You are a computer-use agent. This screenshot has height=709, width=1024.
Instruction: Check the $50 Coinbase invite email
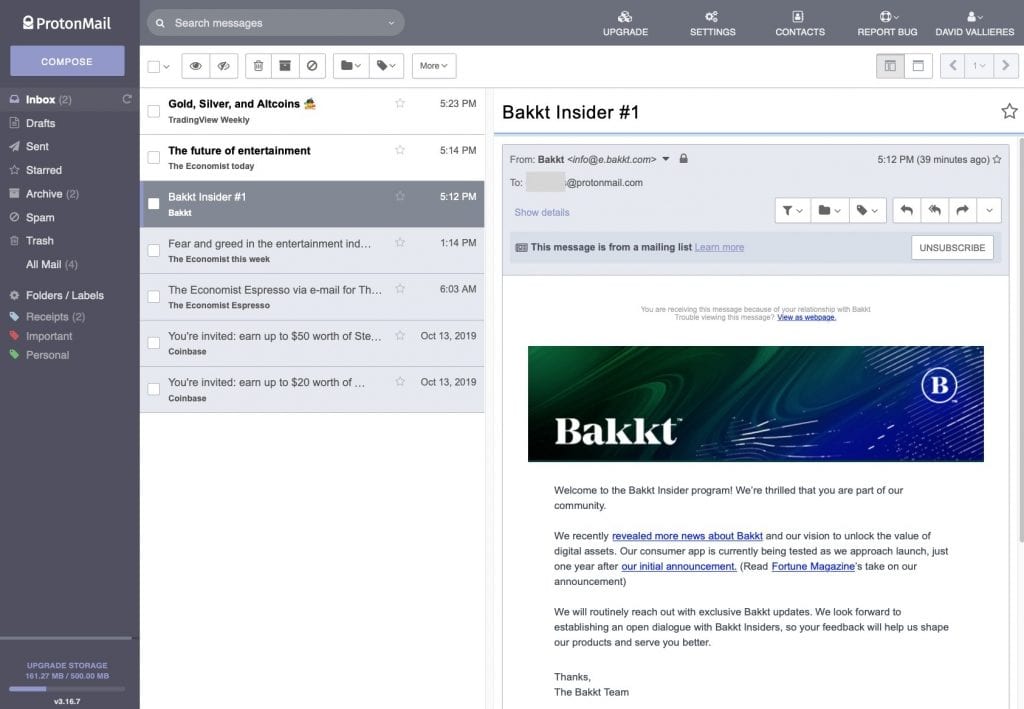click(x=153, y=343)
